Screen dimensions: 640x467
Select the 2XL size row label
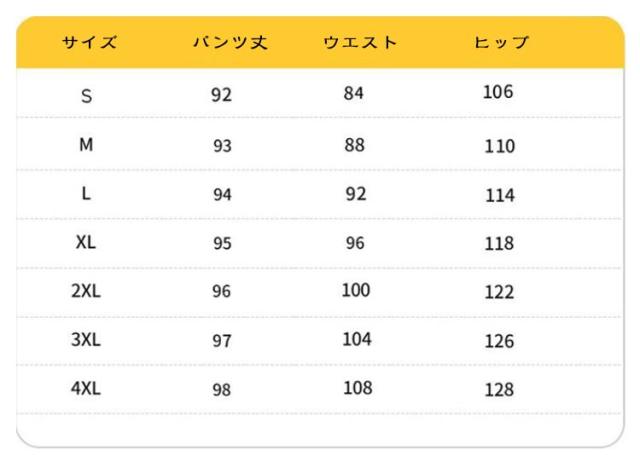tap(87, 291)
